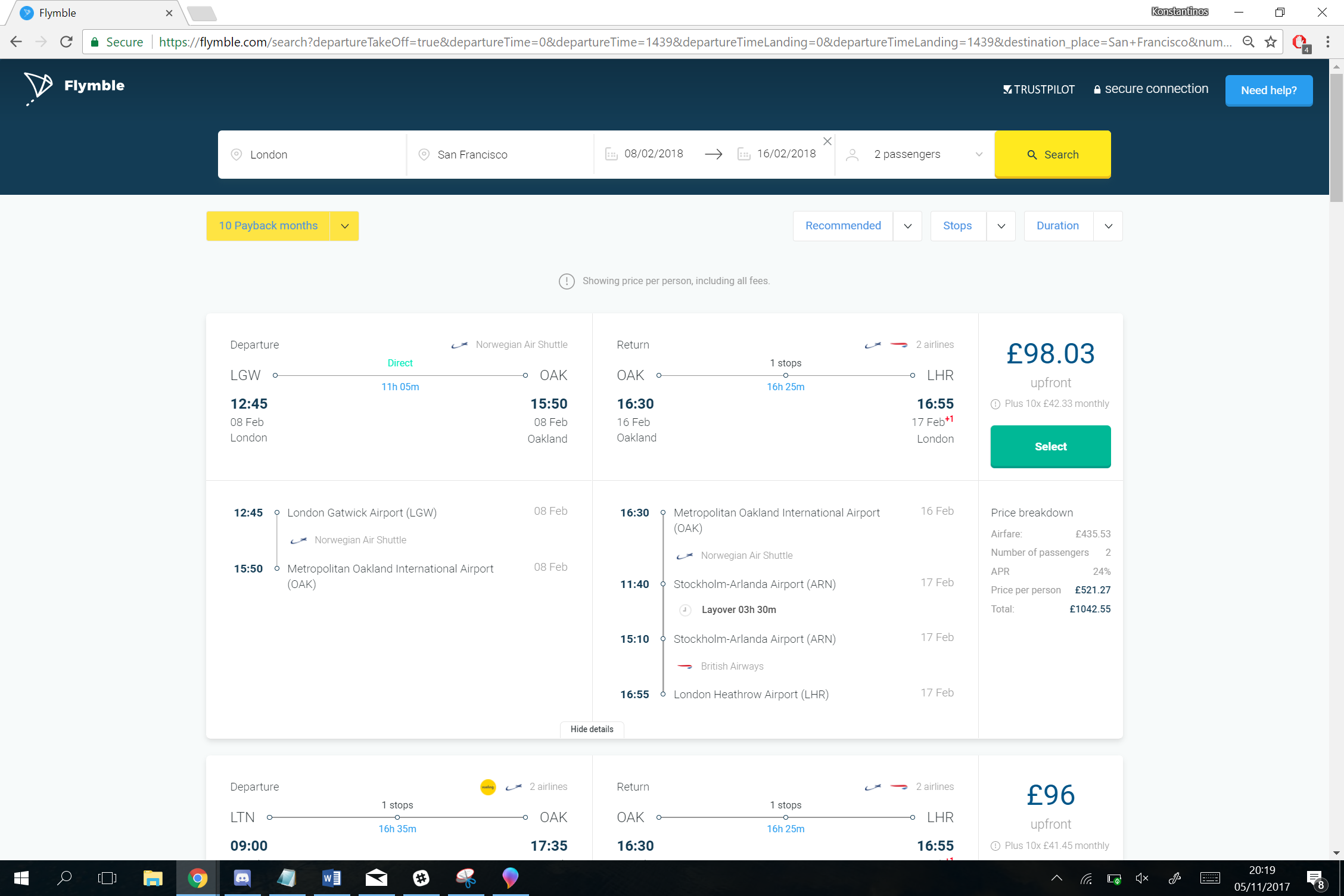The height and width of the screenshot is (896, 1344).
Task: Click the yellow Search button
Action: pos(1052,154)
